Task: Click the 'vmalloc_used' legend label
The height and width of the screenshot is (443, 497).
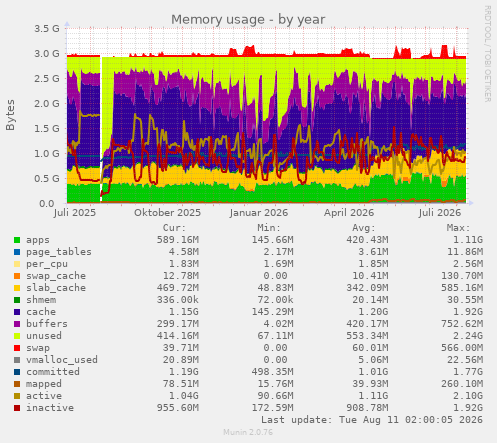Action: pyautogui.click(x=62, y=360)
